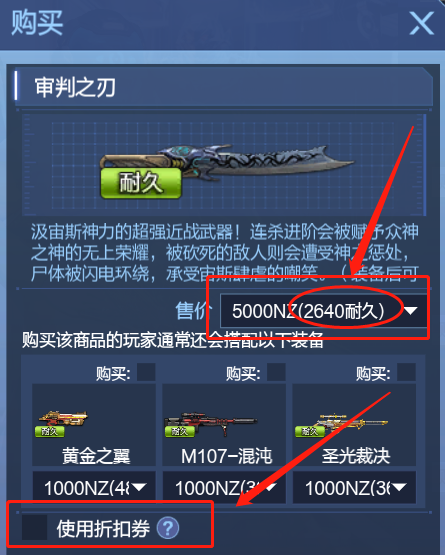Click the weapon description text area
The image size is (445, 555).
(224, 252)
